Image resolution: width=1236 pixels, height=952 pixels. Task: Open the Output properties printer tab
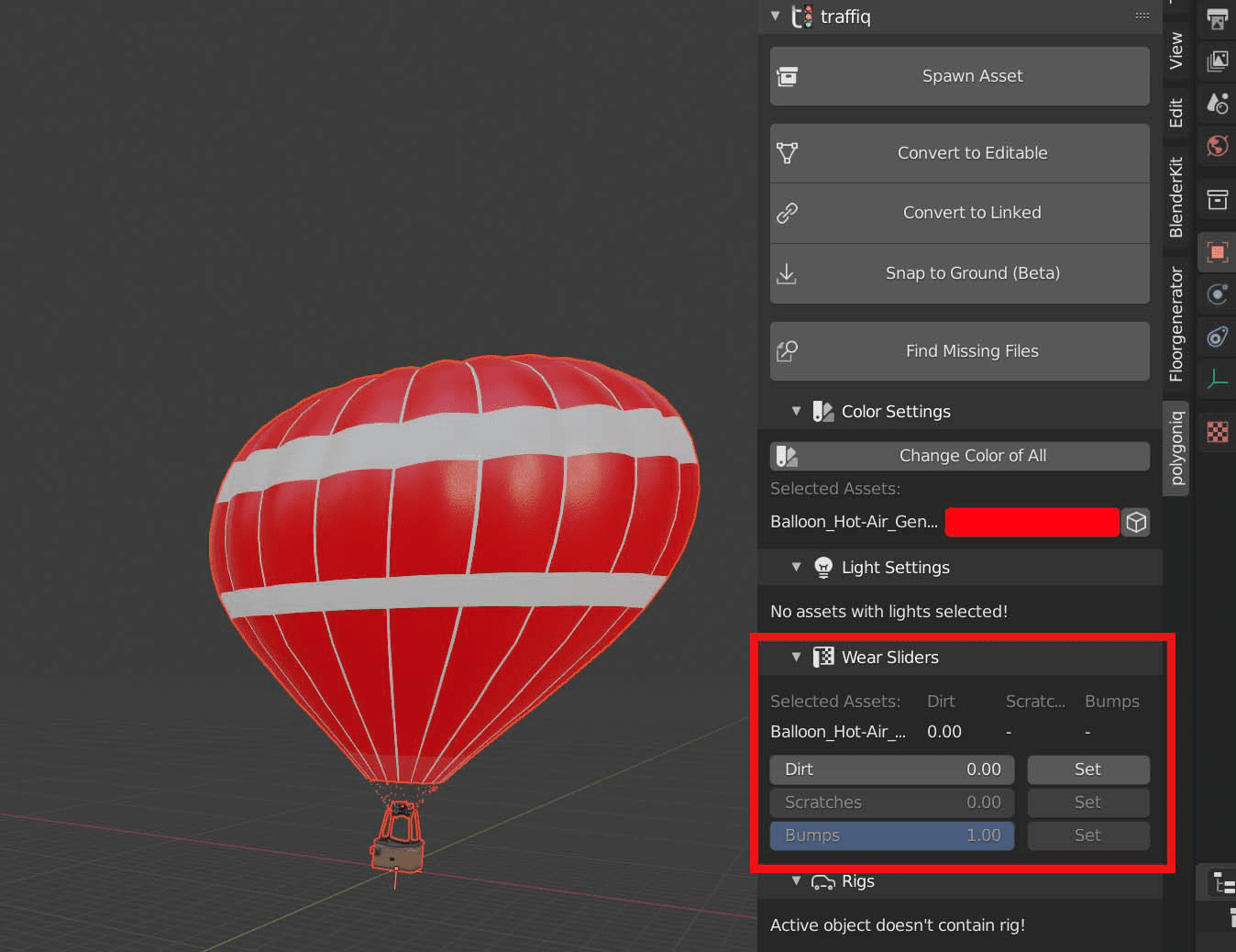tap(1218, 19)
